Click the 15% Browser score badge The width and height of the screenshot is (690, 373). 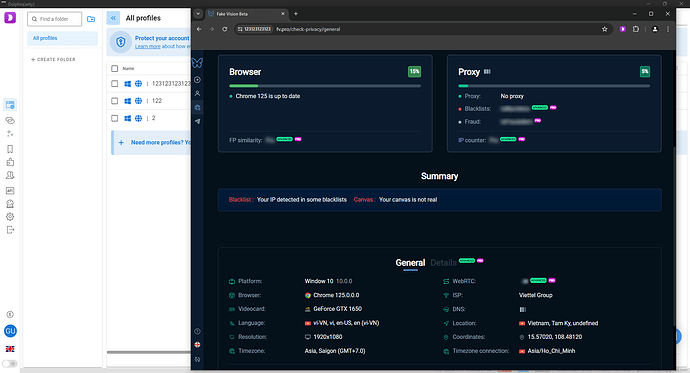[x=414, y=72]
